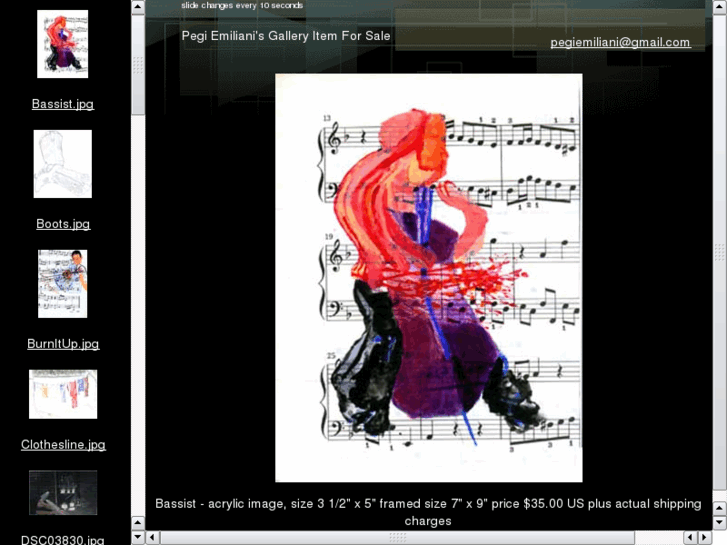This screenshot has height=545, width=727.
Task: Open the Clothesline.jpg link
Action: (x=63, y=444)
